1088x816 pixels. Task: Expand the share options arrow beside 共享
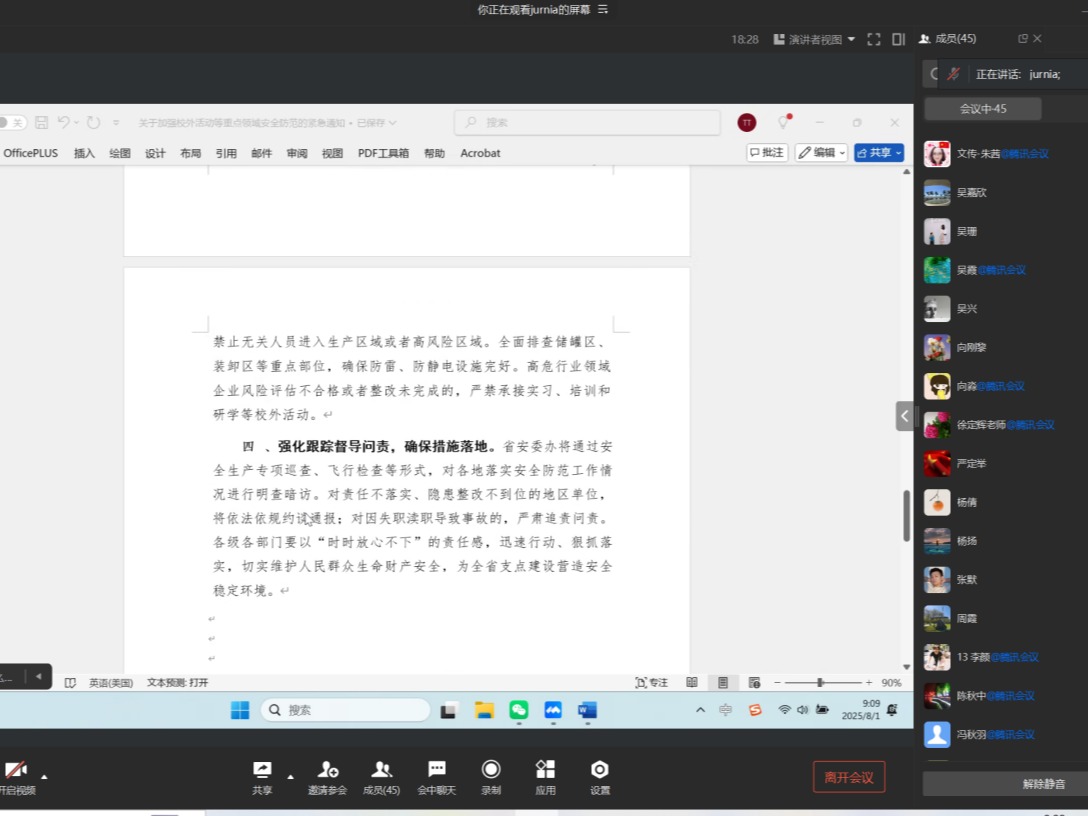[x=290, y=777]
